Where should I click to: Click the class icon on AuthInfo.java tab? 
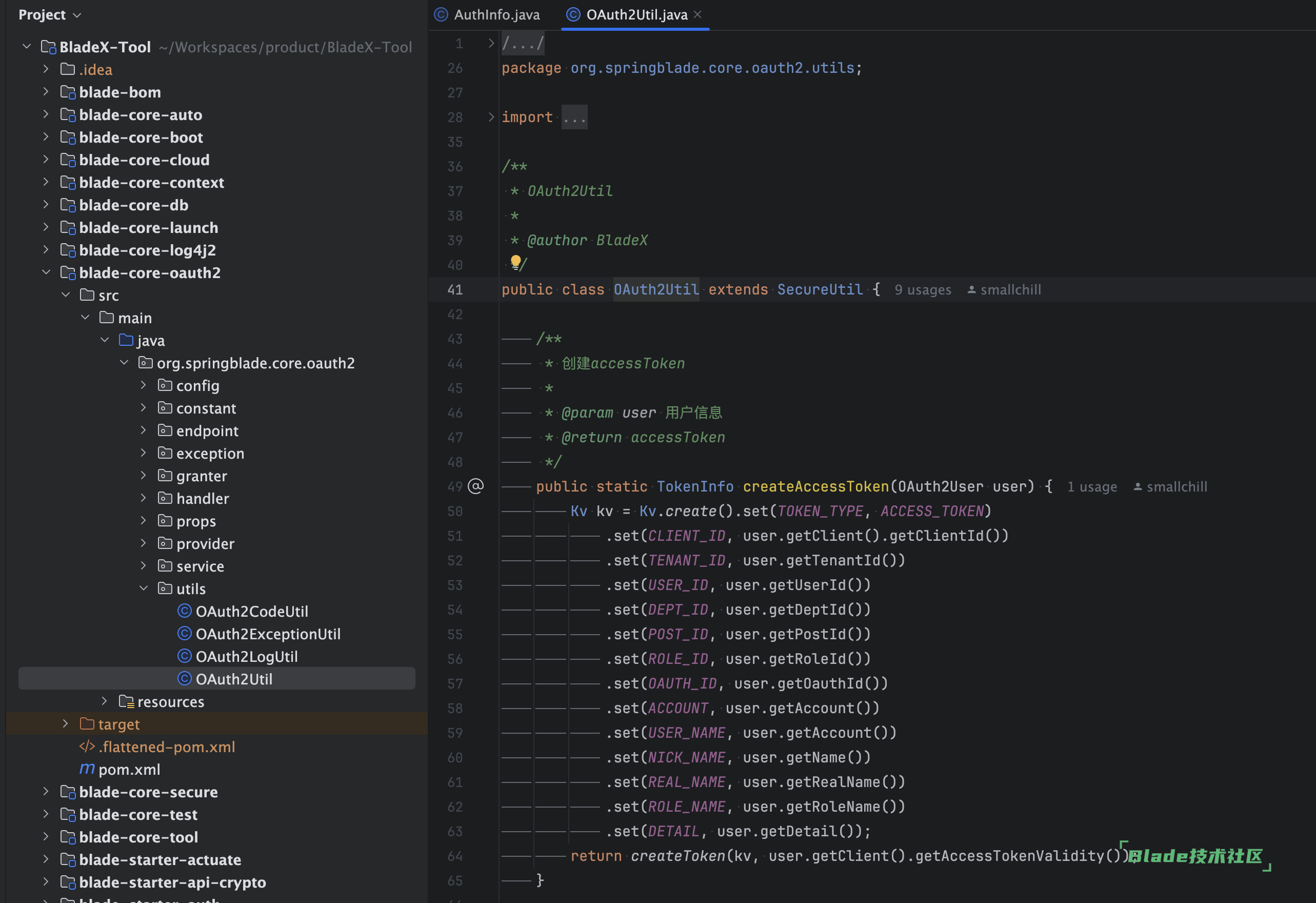pyautogui.click(x=441, y=15)
